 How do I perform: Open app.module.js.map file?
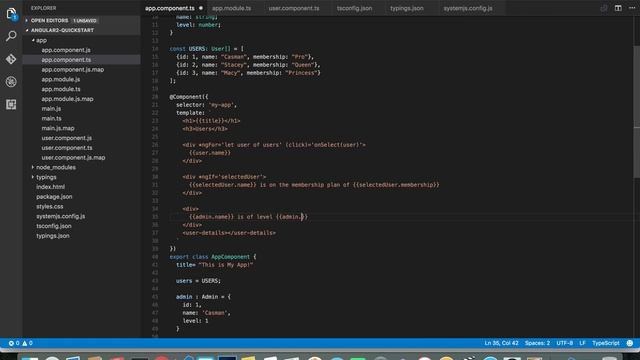click(67, 99)
